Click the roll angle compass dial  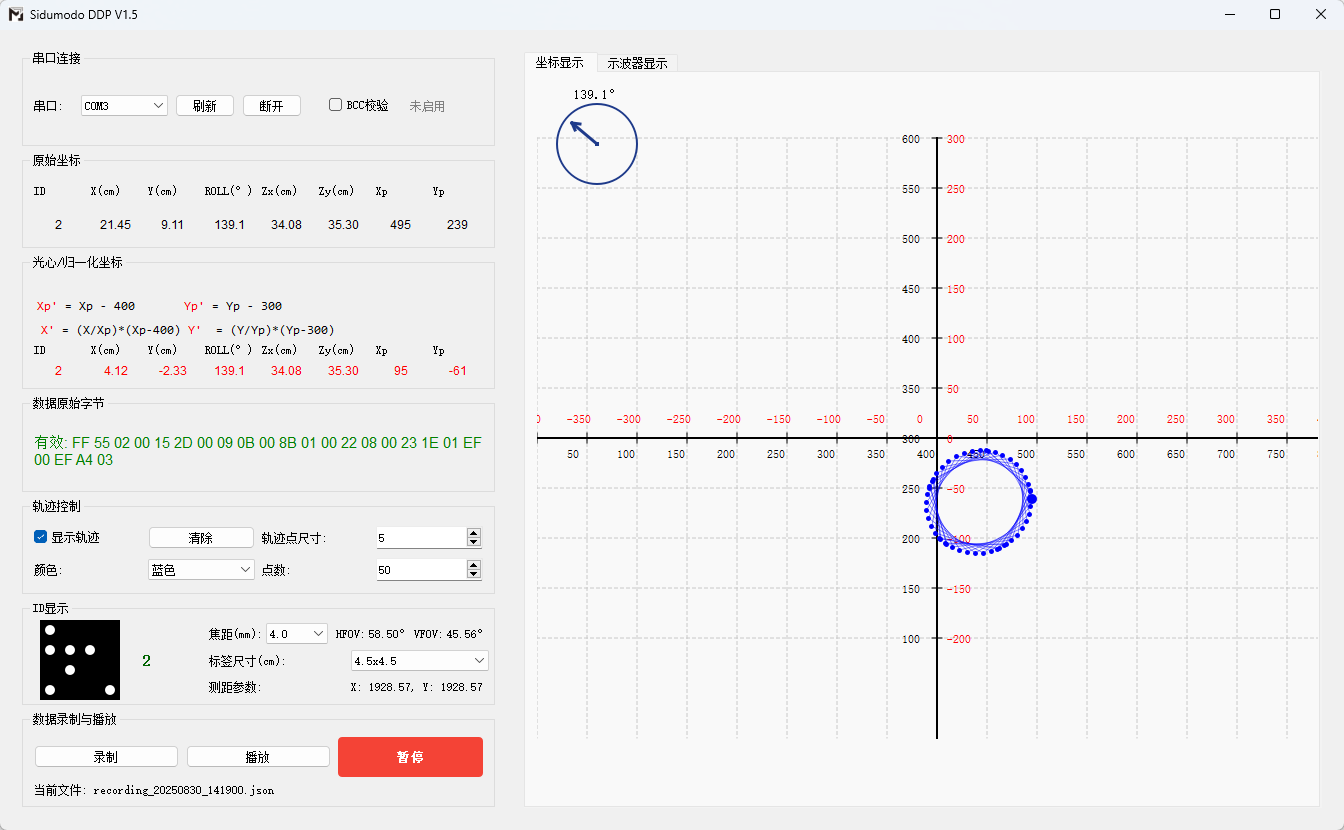pyautogui.click(x=596, y=144)
